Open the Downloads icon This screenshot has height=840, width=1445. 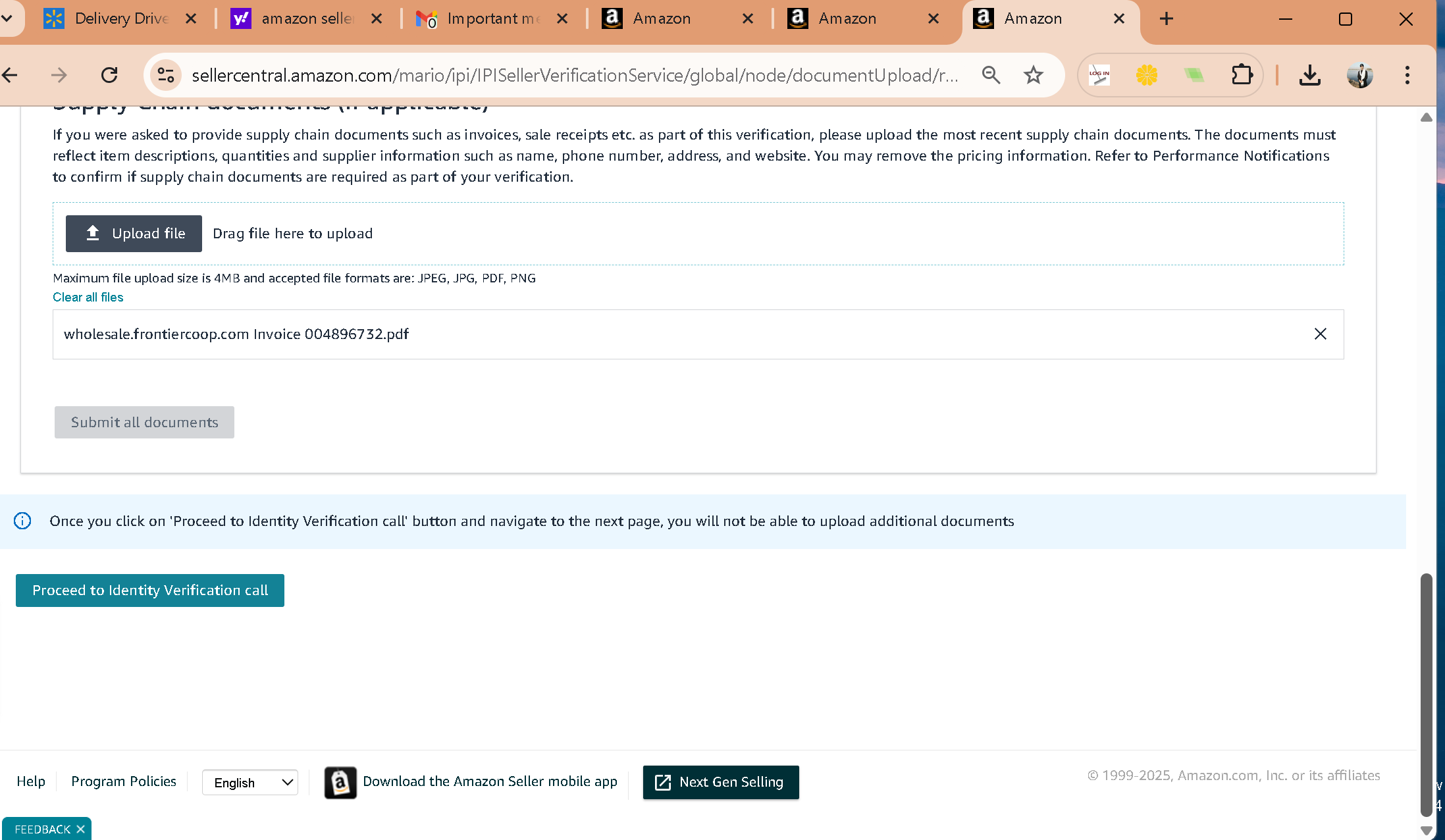[x=1310, y=75]
